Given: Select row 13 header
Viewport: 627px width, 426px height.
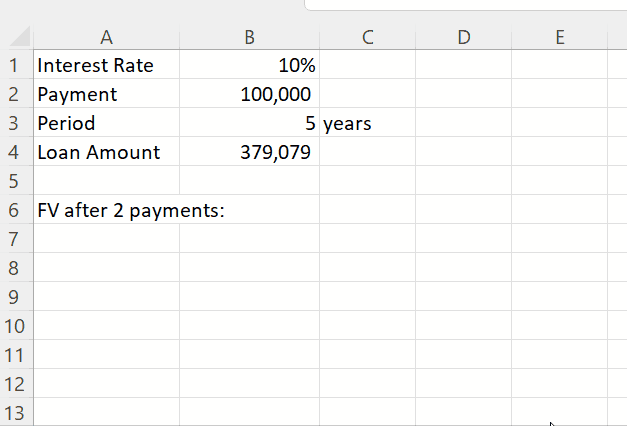Looking at the screenshot, I should click(16, 412).
